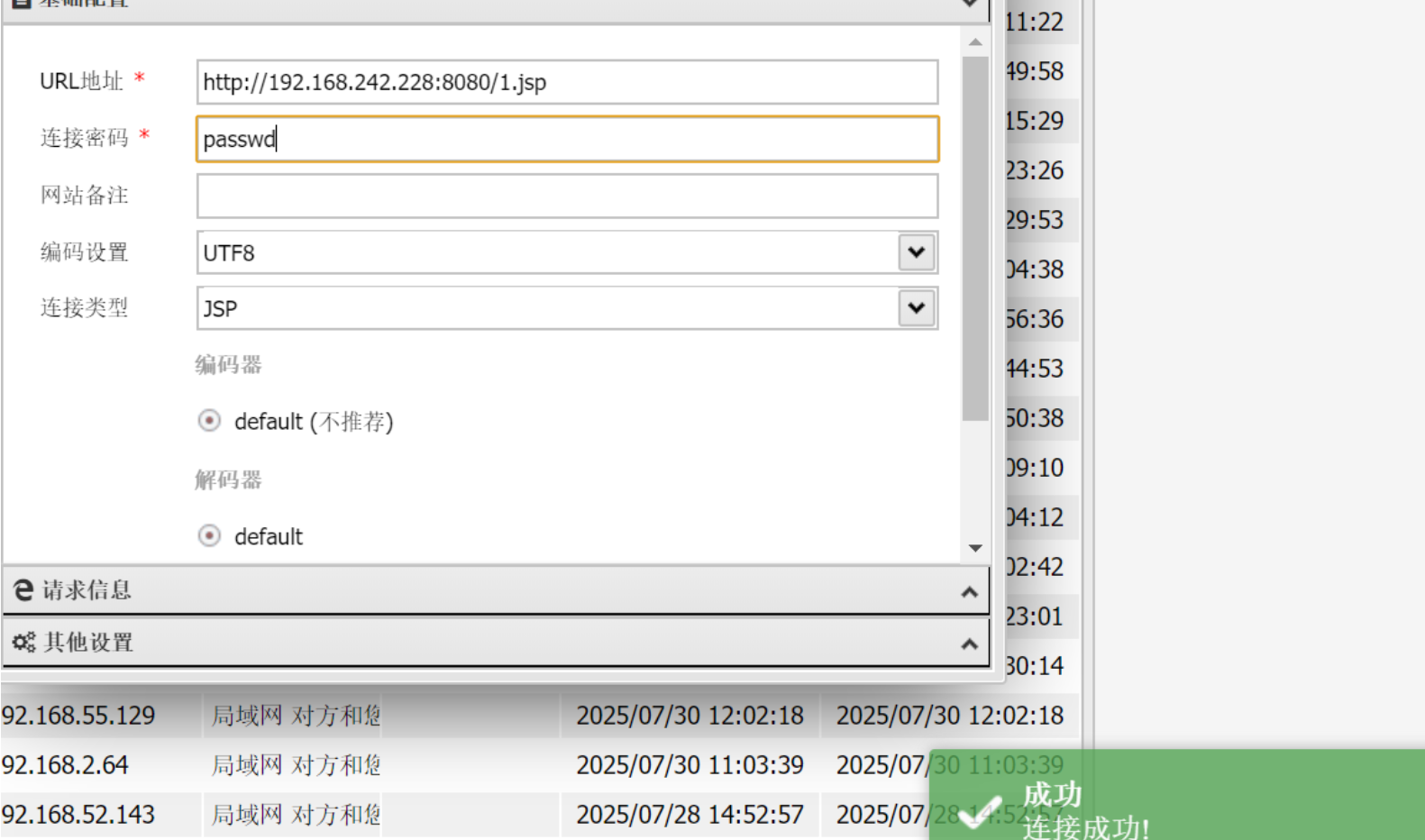Select the default (不推荐) encoder radio button

click(209, 421)
